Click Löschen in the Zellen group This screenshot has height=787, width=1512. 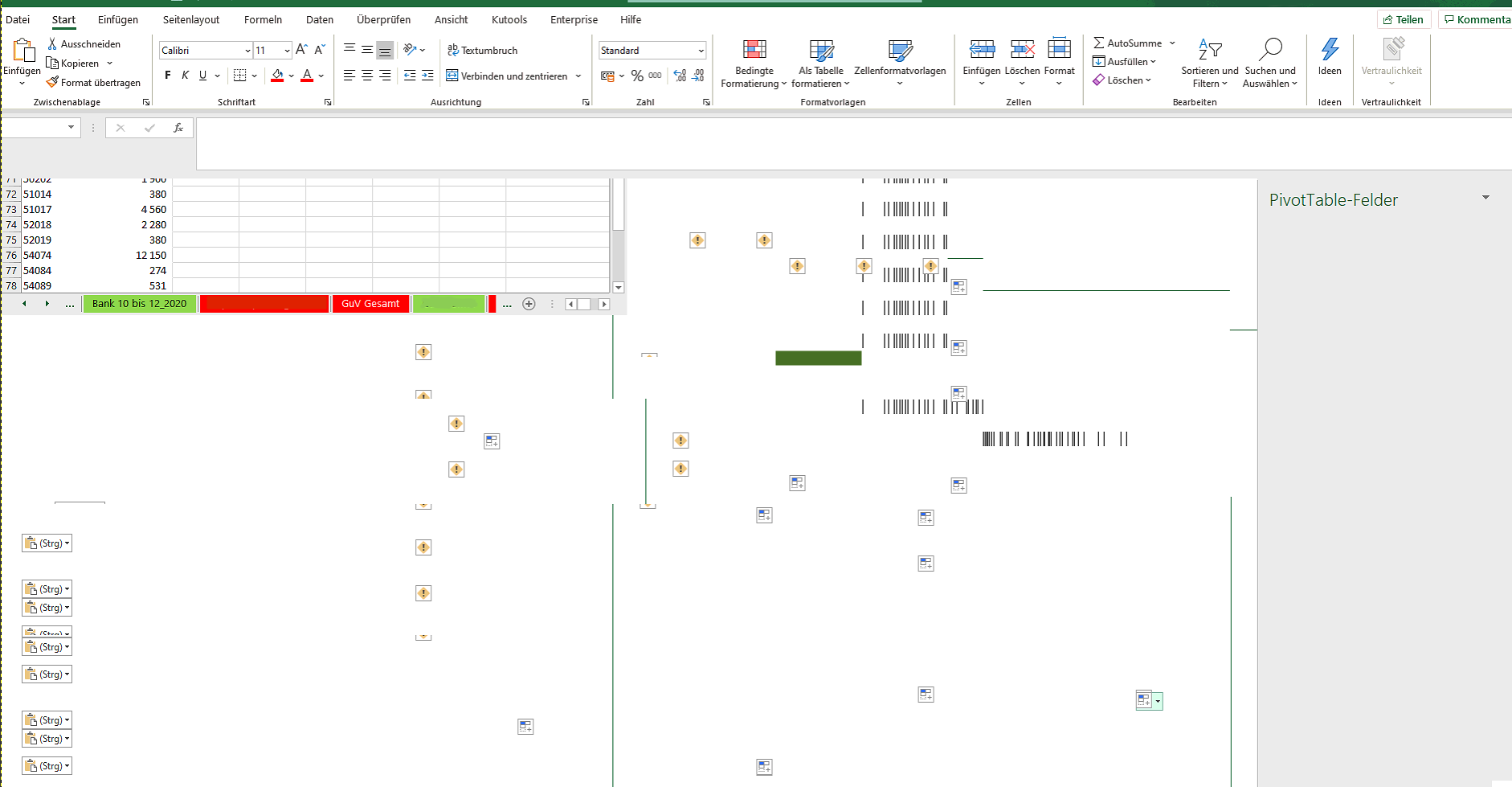[1022, 63]
